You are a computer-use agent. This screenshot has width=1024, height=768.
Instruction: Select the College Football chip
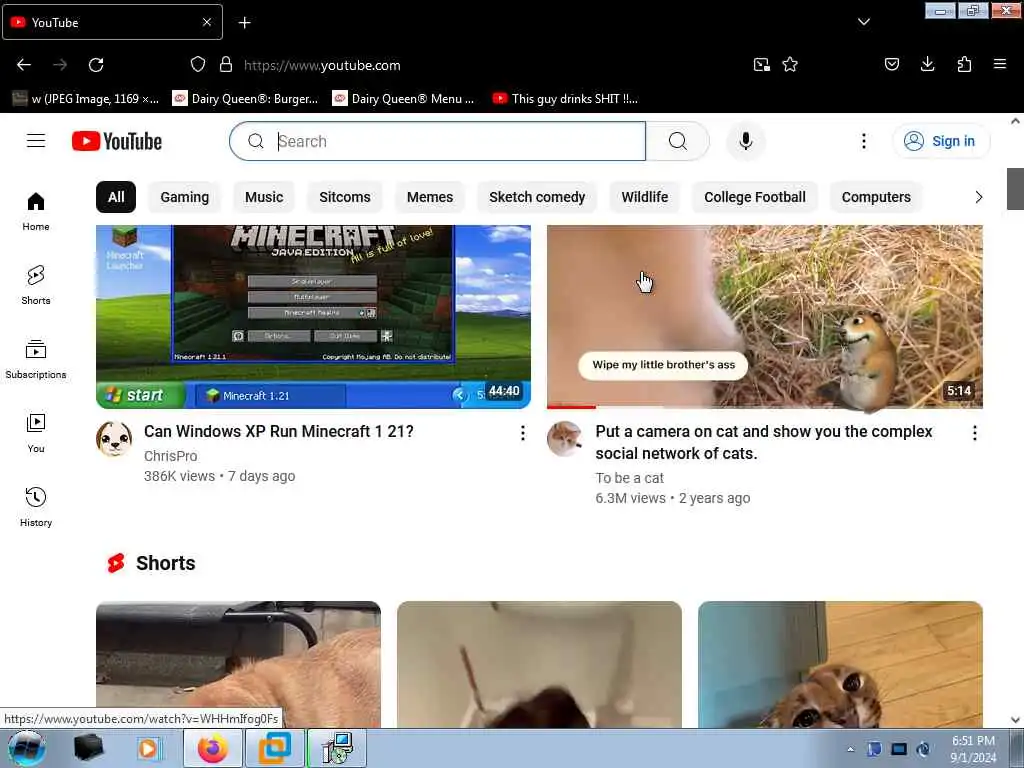755,197
